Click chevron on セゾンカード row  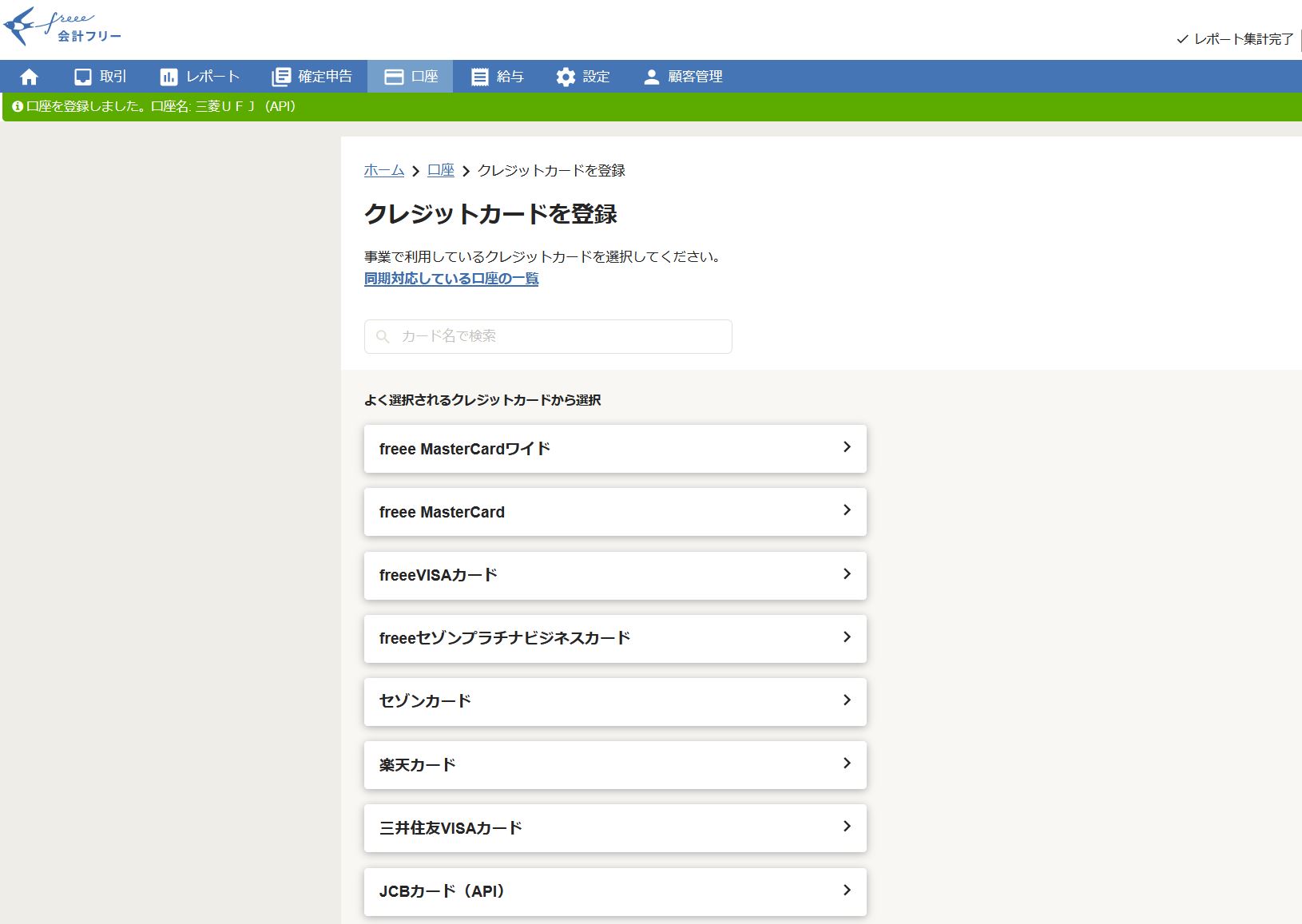pyautogui.click(x=847, y=700)
